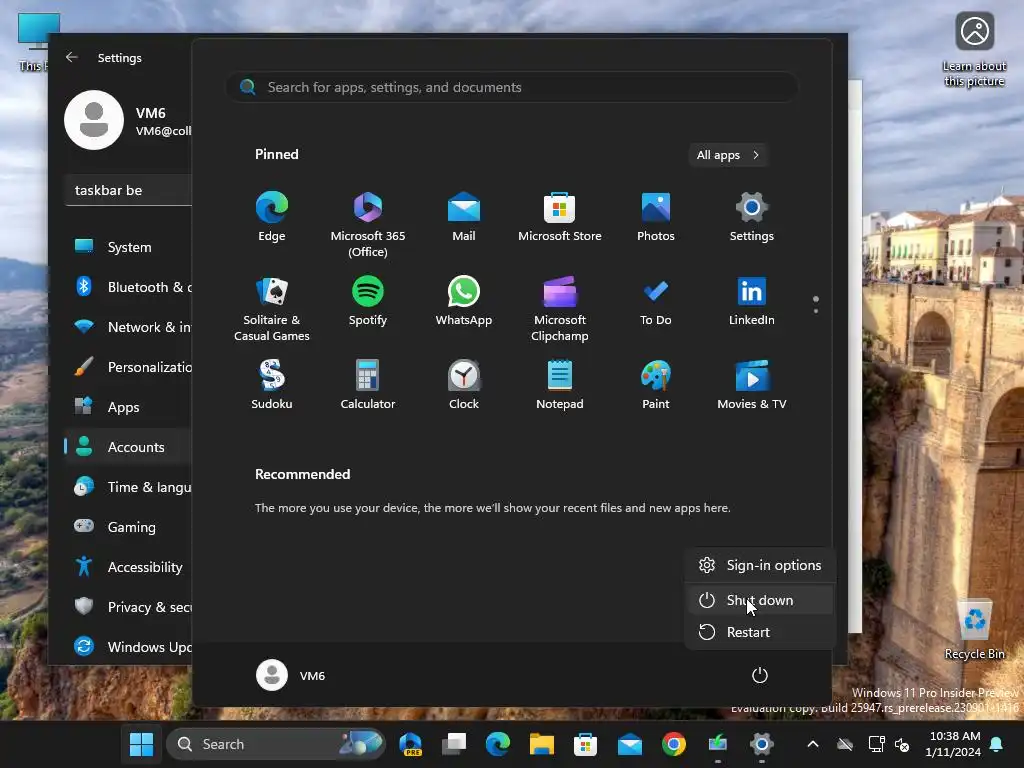The width and height of the screenshot is (1024, 768).
Task: Select Gaming in Settings sidebar
Action: 129,527
